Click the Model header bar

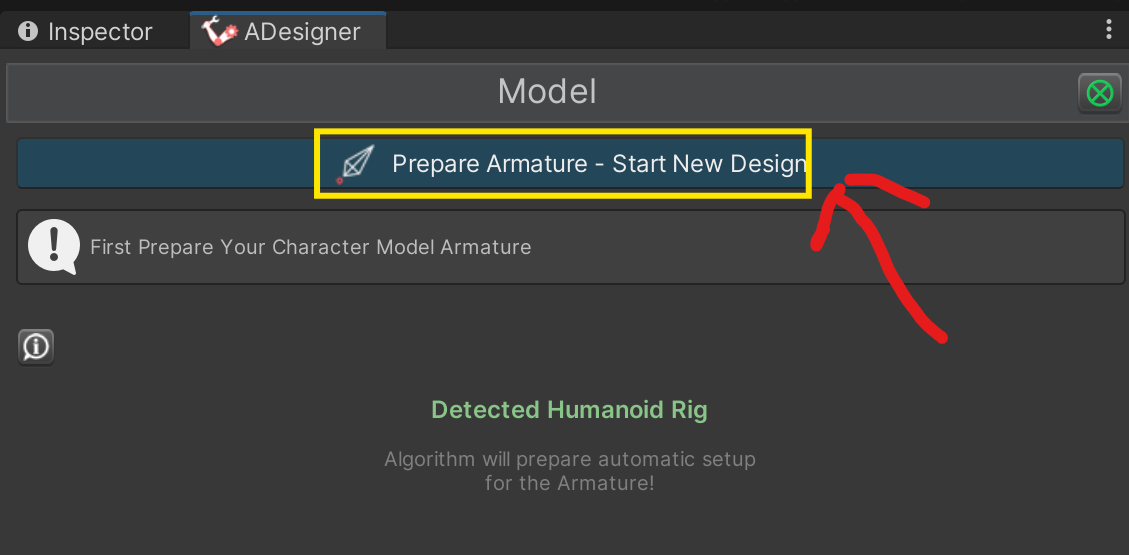click(547, 92)
